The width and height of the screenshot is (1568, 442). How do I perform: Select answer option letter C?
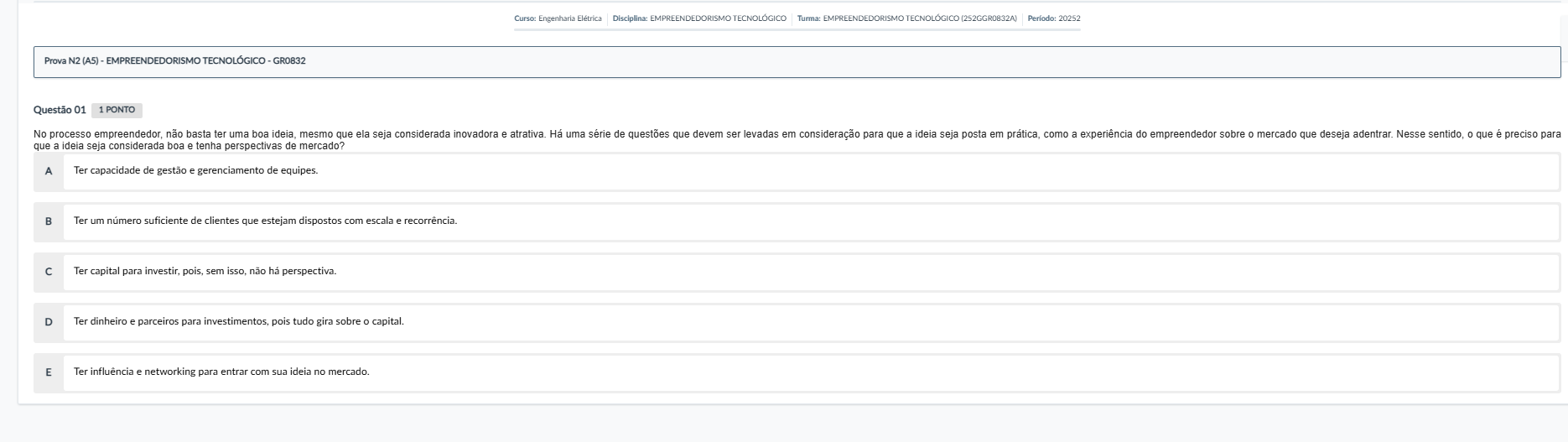coord(49,272)
